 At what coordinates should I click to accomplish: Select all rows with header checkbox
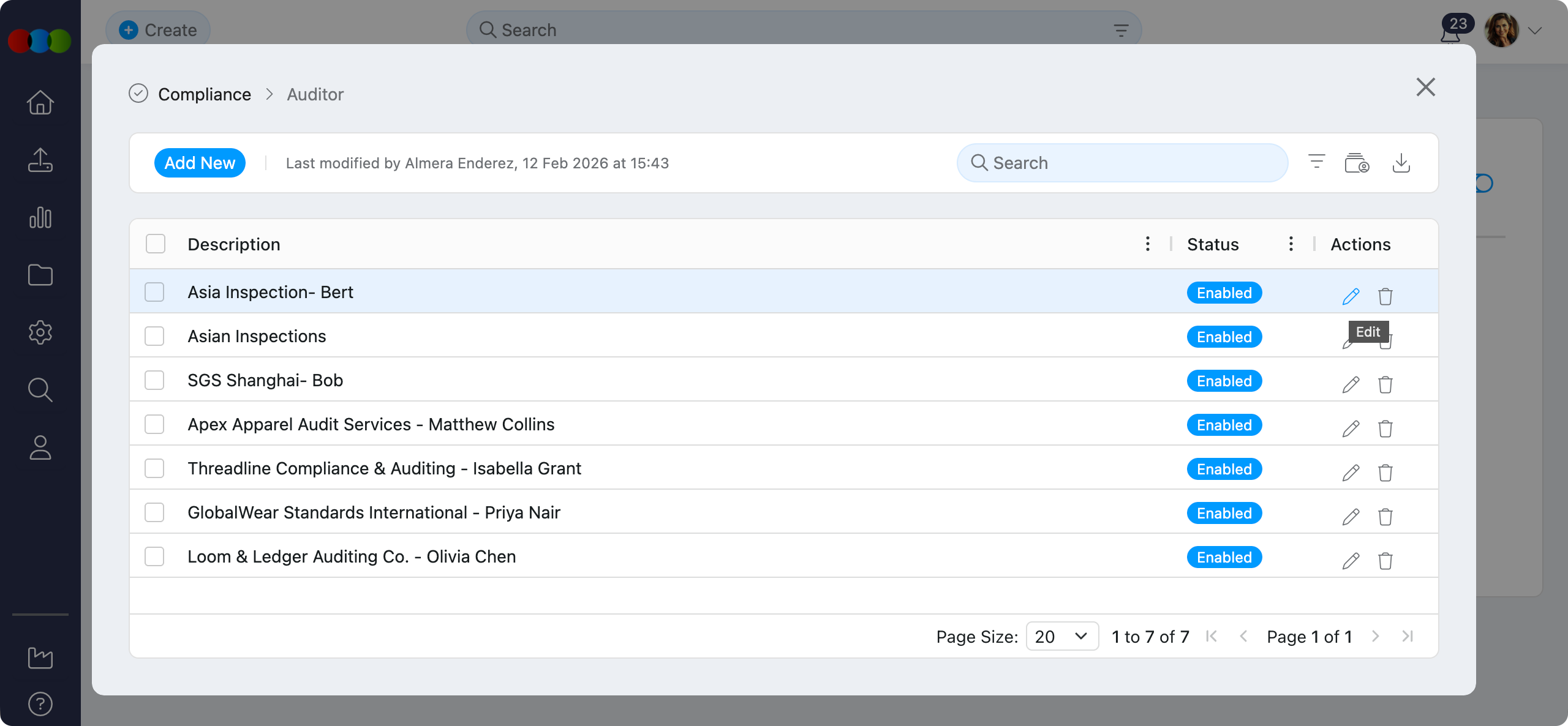(156, 244)
